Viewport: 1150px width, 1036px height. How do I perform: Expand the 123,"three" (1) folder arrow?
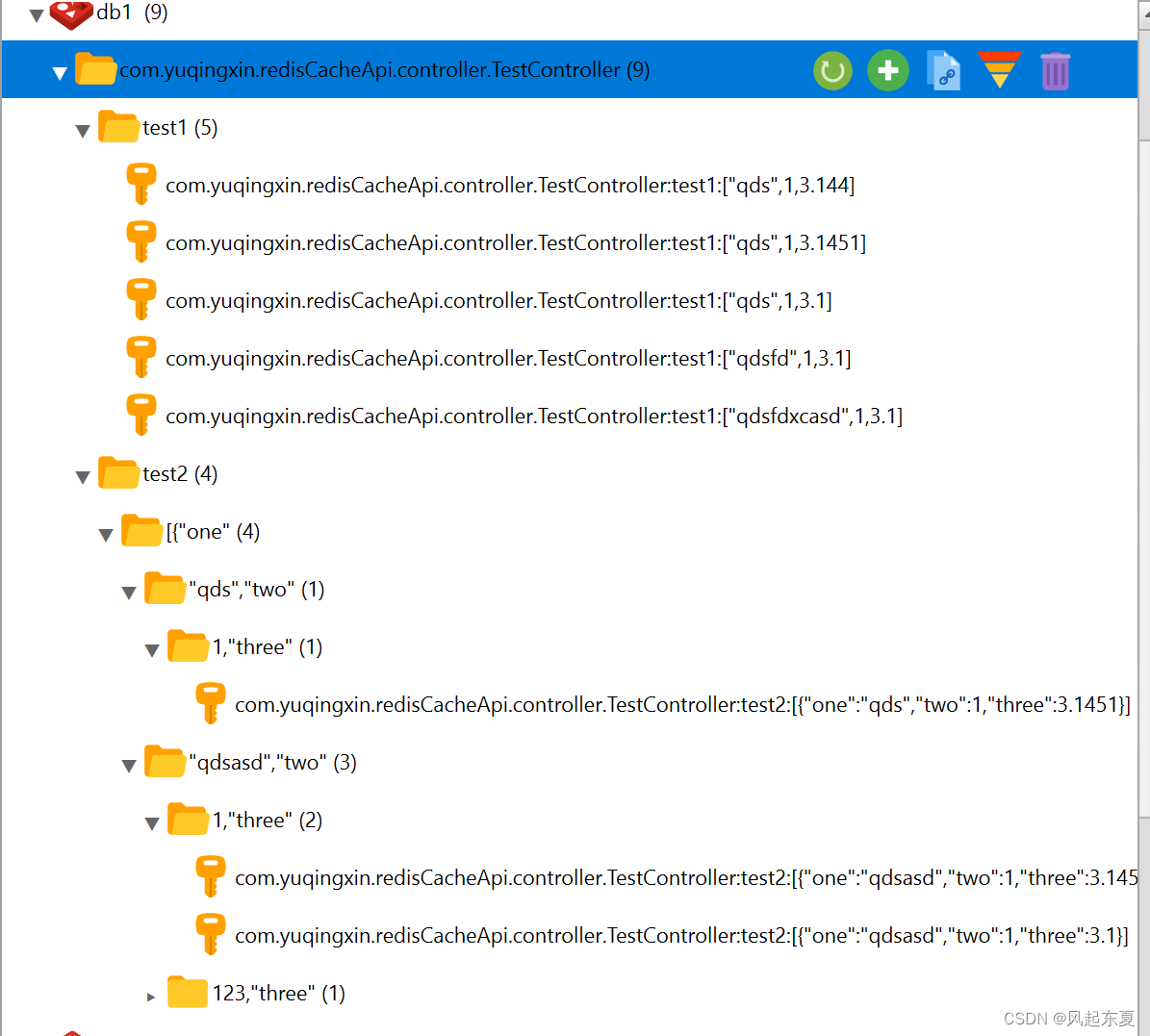point(151,997)
